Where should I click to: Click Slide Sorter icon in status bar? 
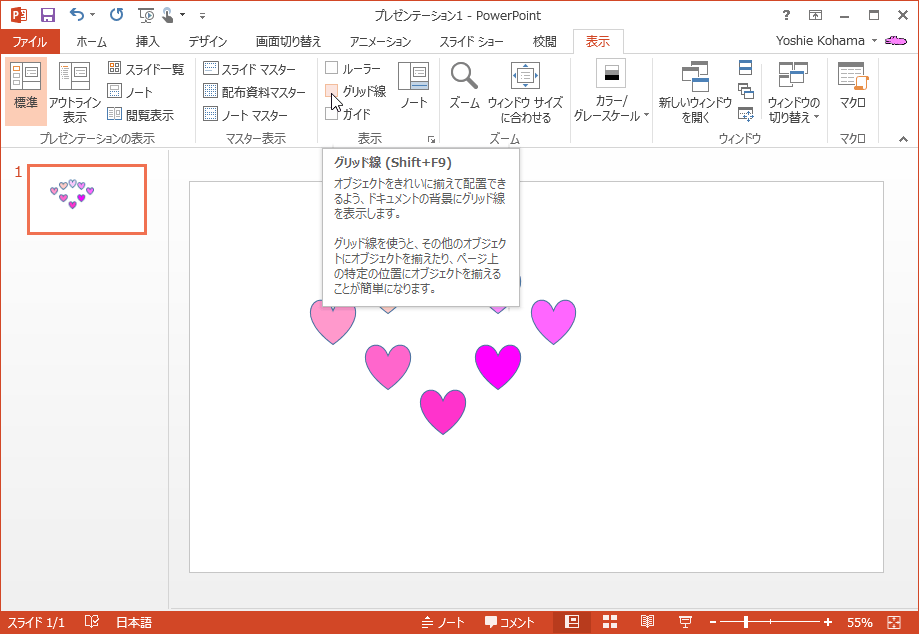point(610,622)
